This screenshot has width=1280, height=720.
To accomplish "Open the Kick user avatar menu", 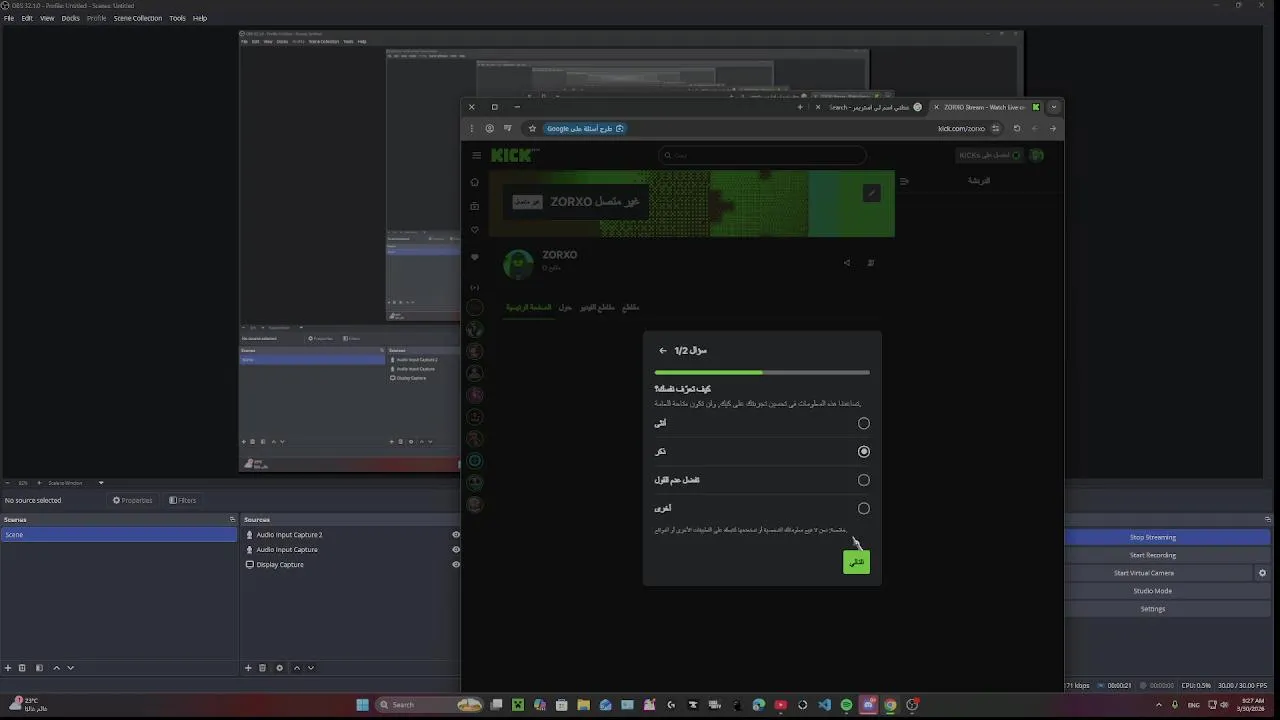I will 1037,155.
